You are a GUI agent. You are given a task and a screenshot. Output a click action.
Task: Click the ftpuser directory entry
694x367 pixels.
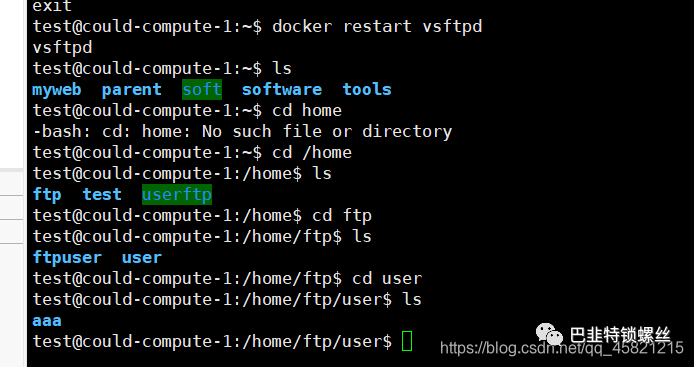67,258
